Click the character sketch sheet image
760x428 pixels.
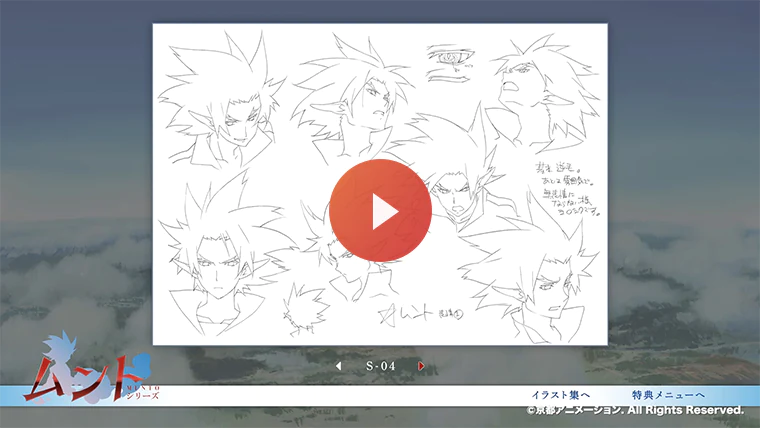pos(380,184)
